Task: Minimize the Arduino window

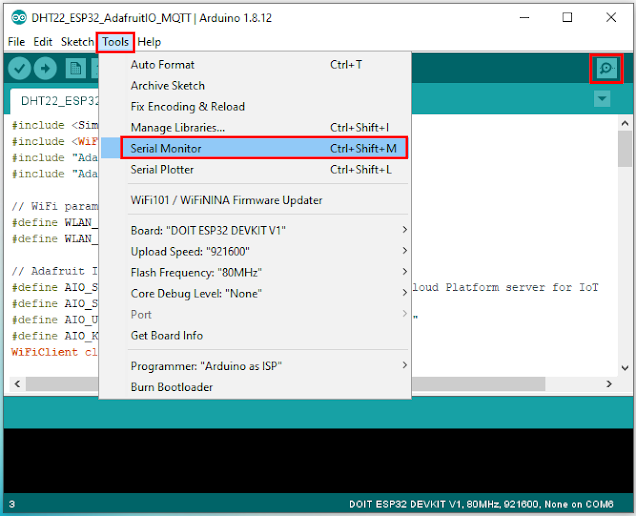Action: tap(524, 18)
